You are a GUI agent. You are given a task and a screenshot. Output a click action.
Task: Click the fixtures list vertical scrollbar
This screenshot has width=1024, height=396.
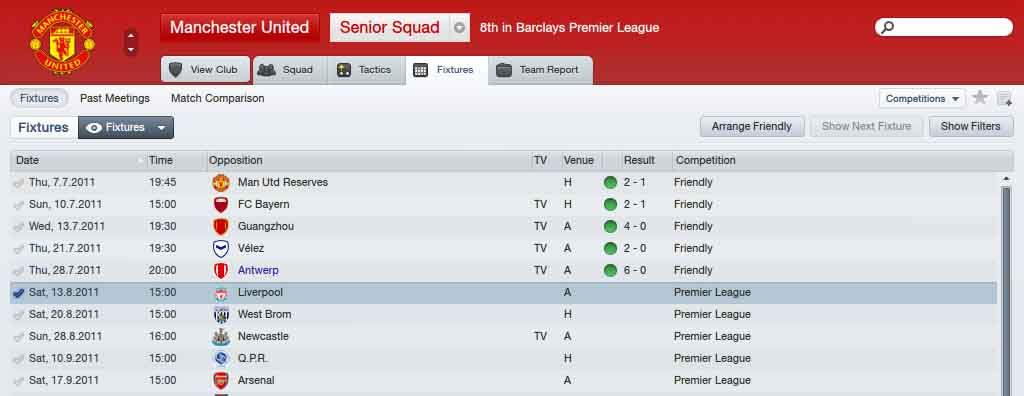coord(1006,288)
